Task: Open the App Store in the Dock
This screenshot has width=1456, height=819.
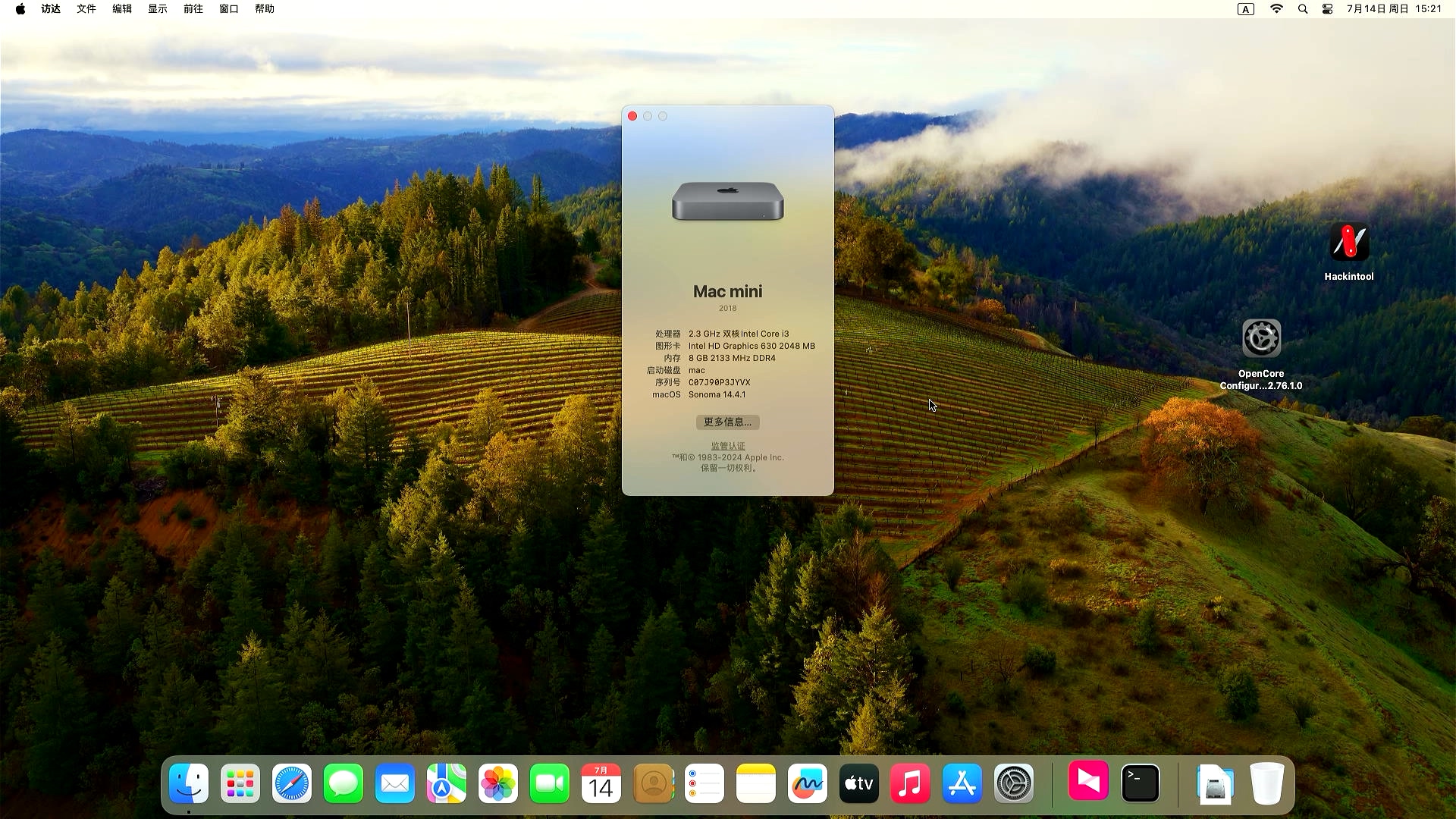Action: (x=962, y=783)
